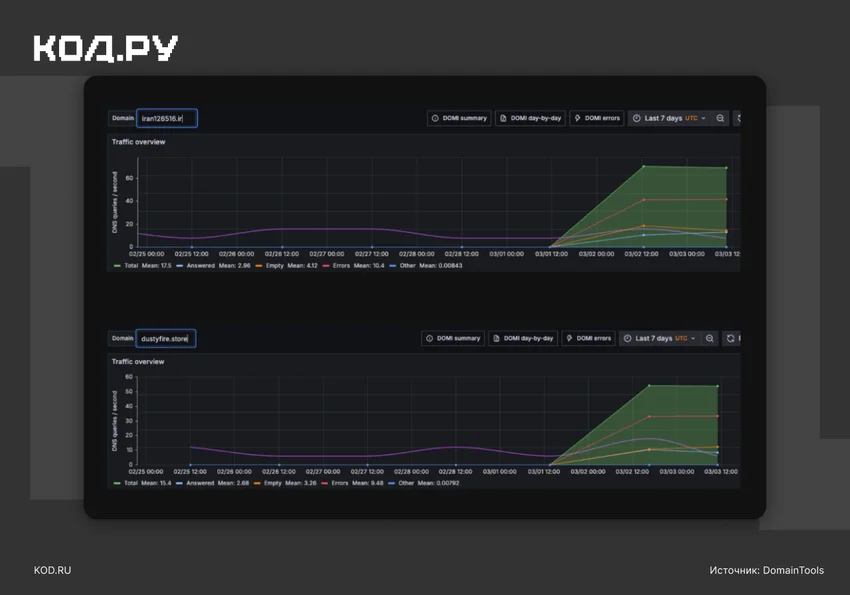Toggle the Total series with Mean 17.5

(x=143, y=266)
